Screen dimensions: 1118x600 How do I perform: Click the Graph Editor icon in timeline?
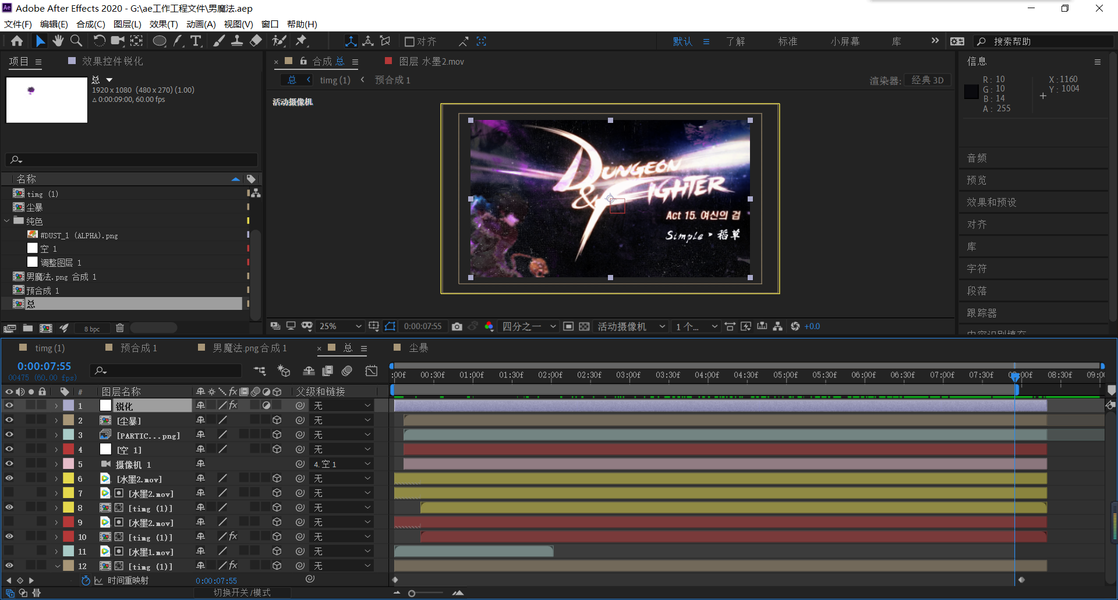click(371, 371)
